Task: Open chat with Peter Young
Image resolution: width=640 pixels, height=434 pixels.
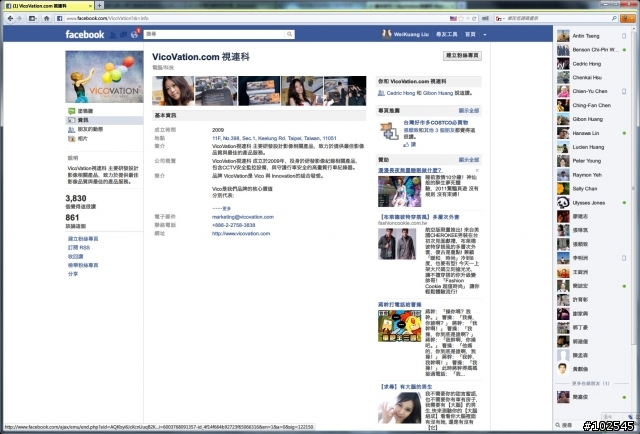Action: click(x=591, y=161)
